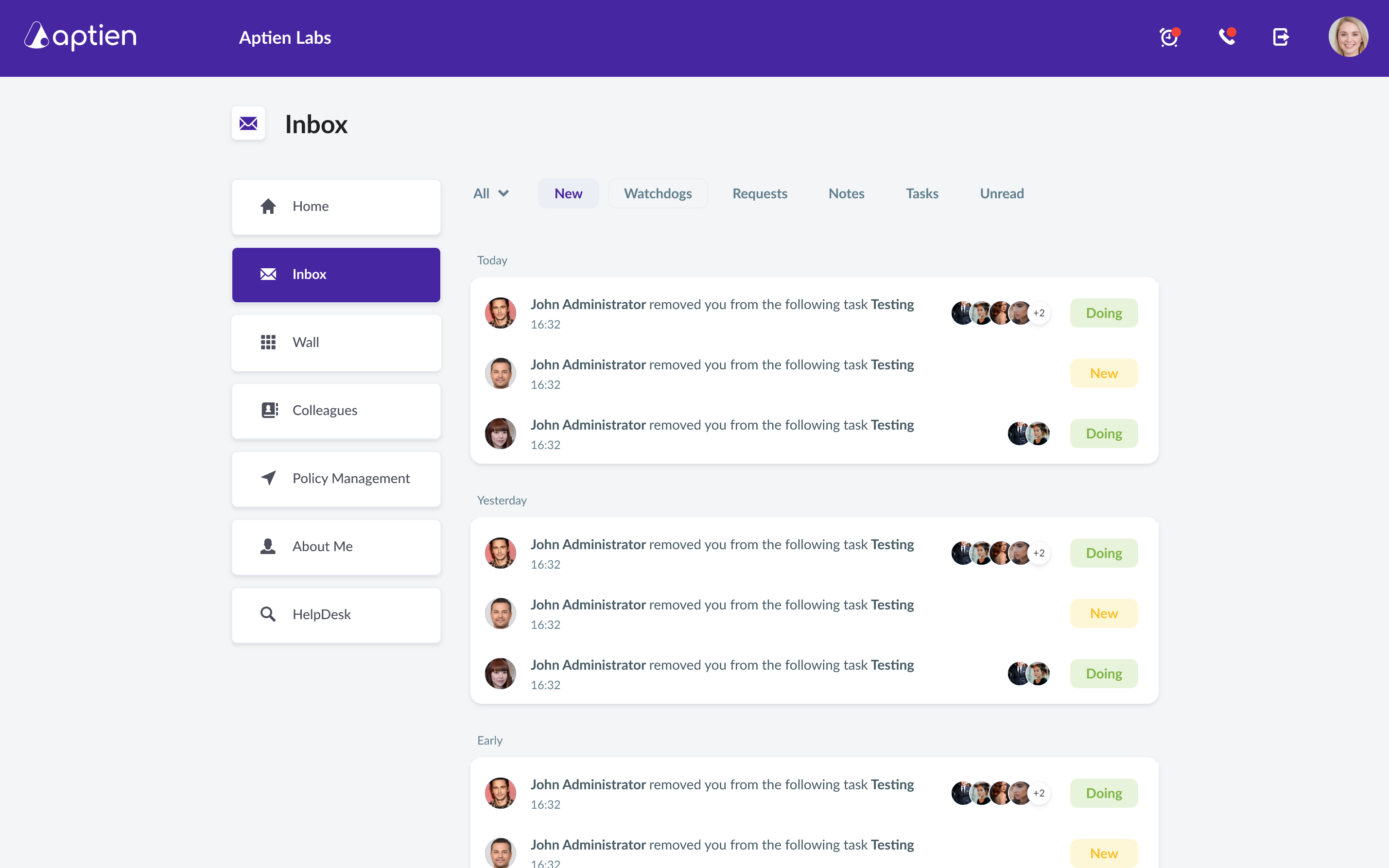Open the Aptien Labs organization link
1389x868 pixels.
pyautogui.click(x=285, y=38)
